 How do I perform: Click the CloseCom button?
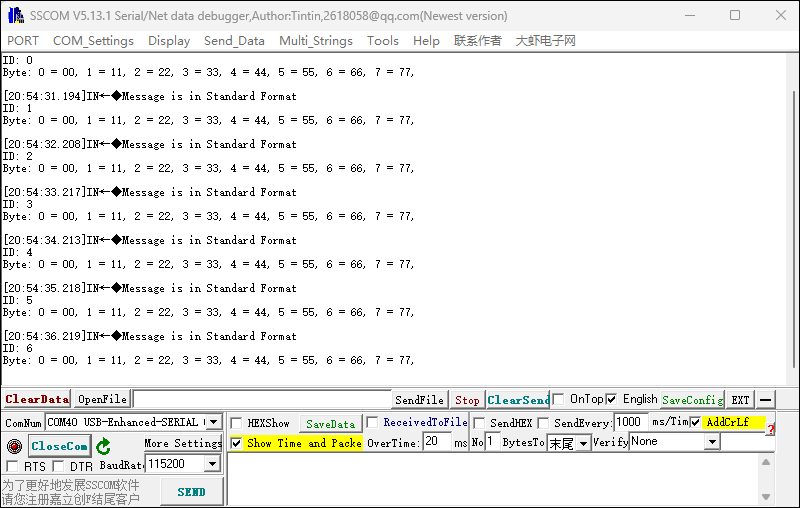59,446
